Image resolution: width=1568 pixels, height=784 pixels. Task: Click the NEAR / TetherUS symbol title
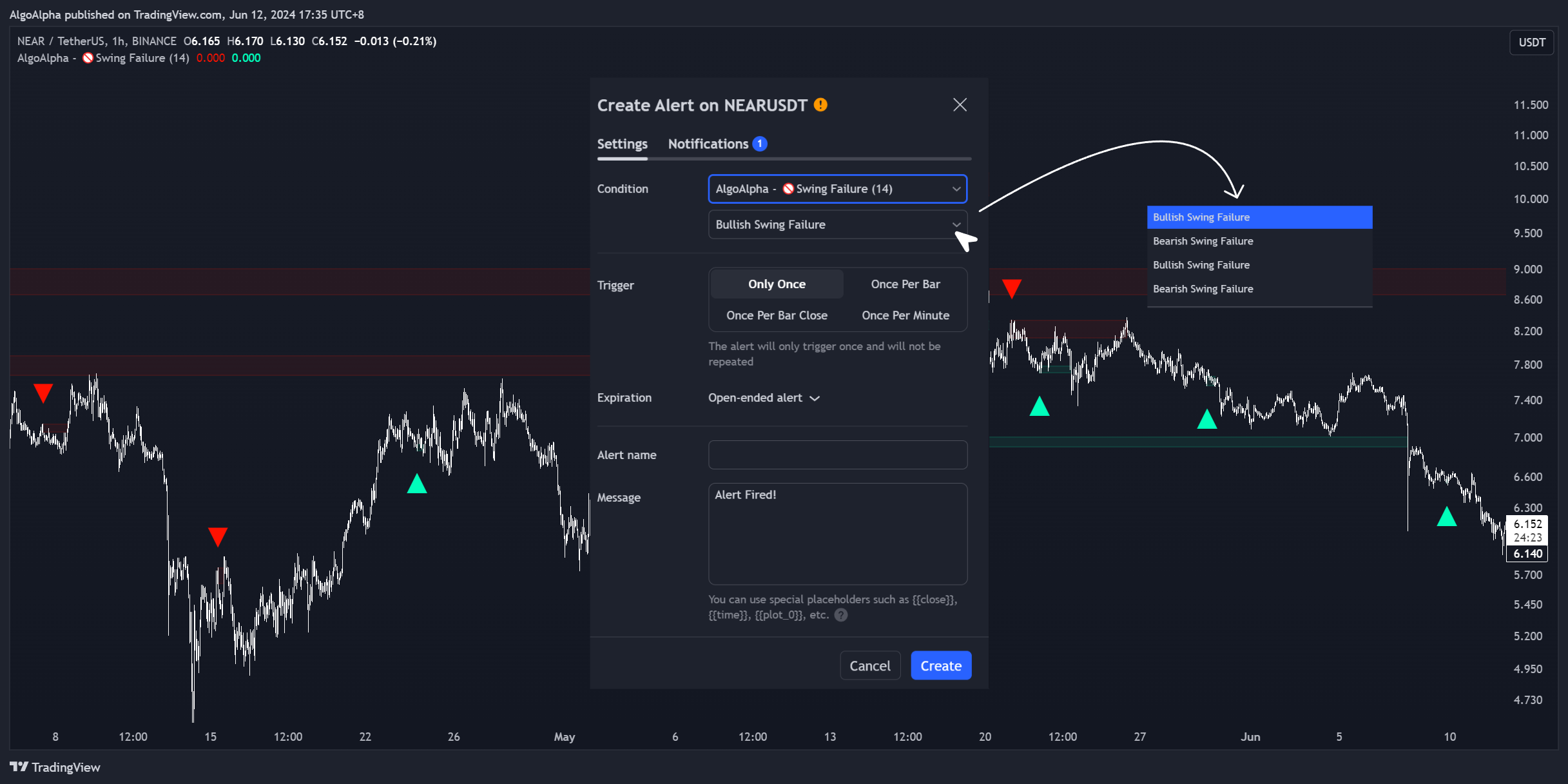tap(97, 41)
